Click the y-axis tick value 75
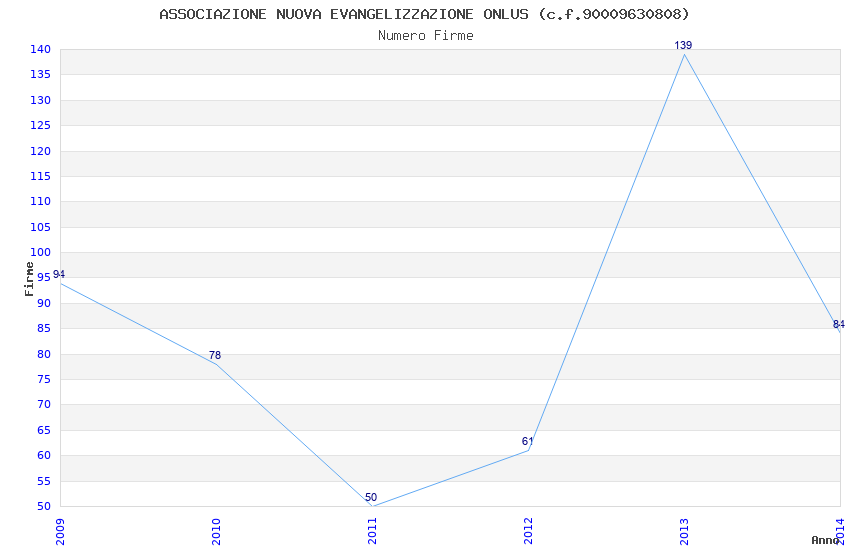850x550 pixels. (x=44, y=379)
